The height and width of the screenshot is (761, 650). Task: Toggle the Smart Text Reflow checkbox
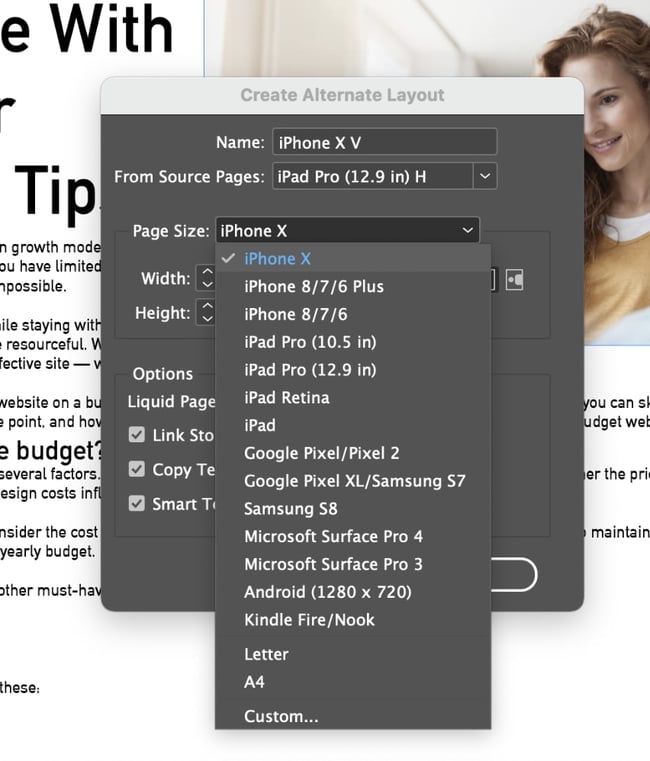[x=137, y=503]
